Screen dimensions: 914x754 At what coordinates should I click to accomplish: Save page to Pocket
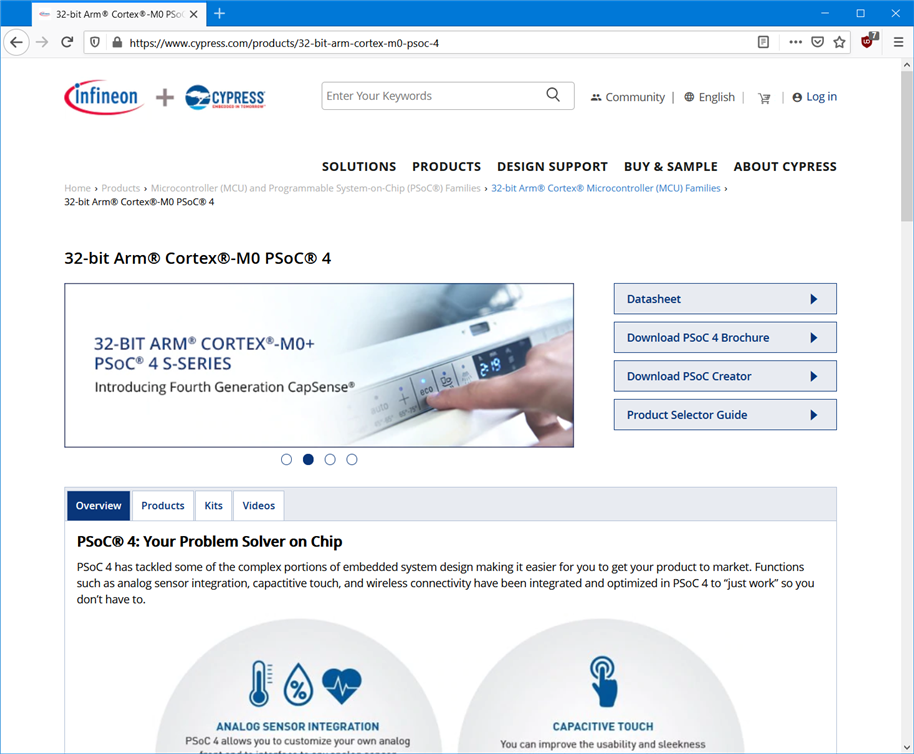(817, 42)
